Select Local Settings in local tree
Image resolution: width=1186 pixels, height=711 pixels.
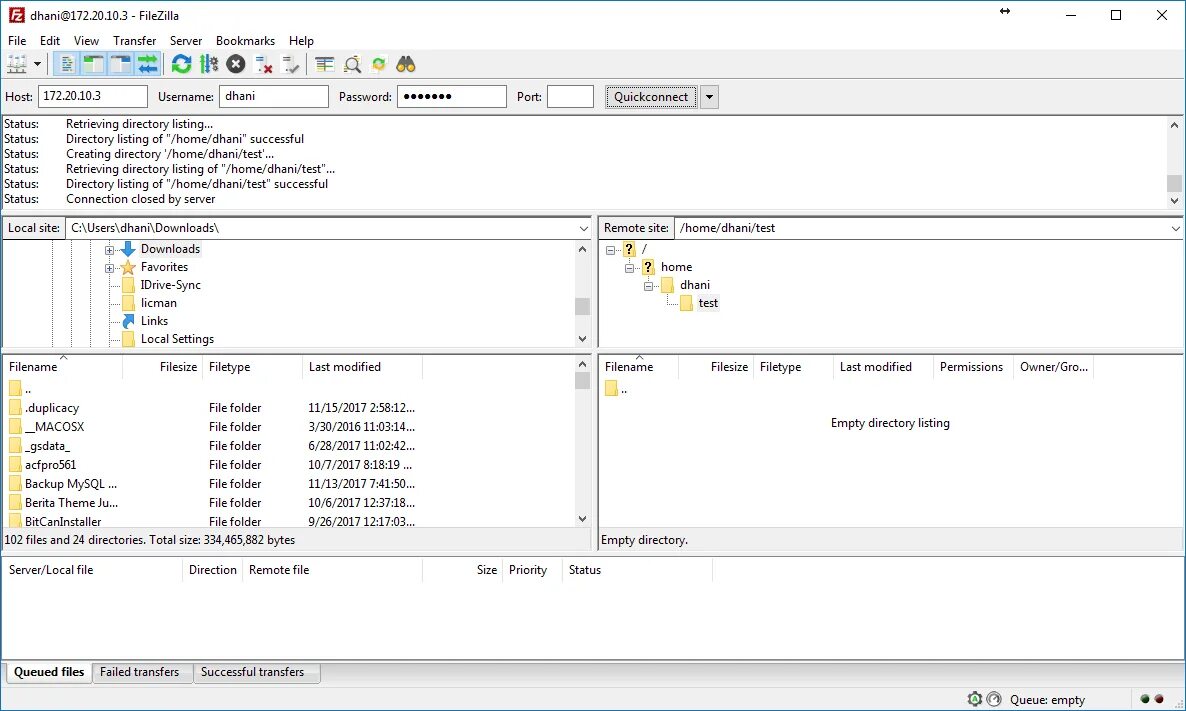point(177,340)
